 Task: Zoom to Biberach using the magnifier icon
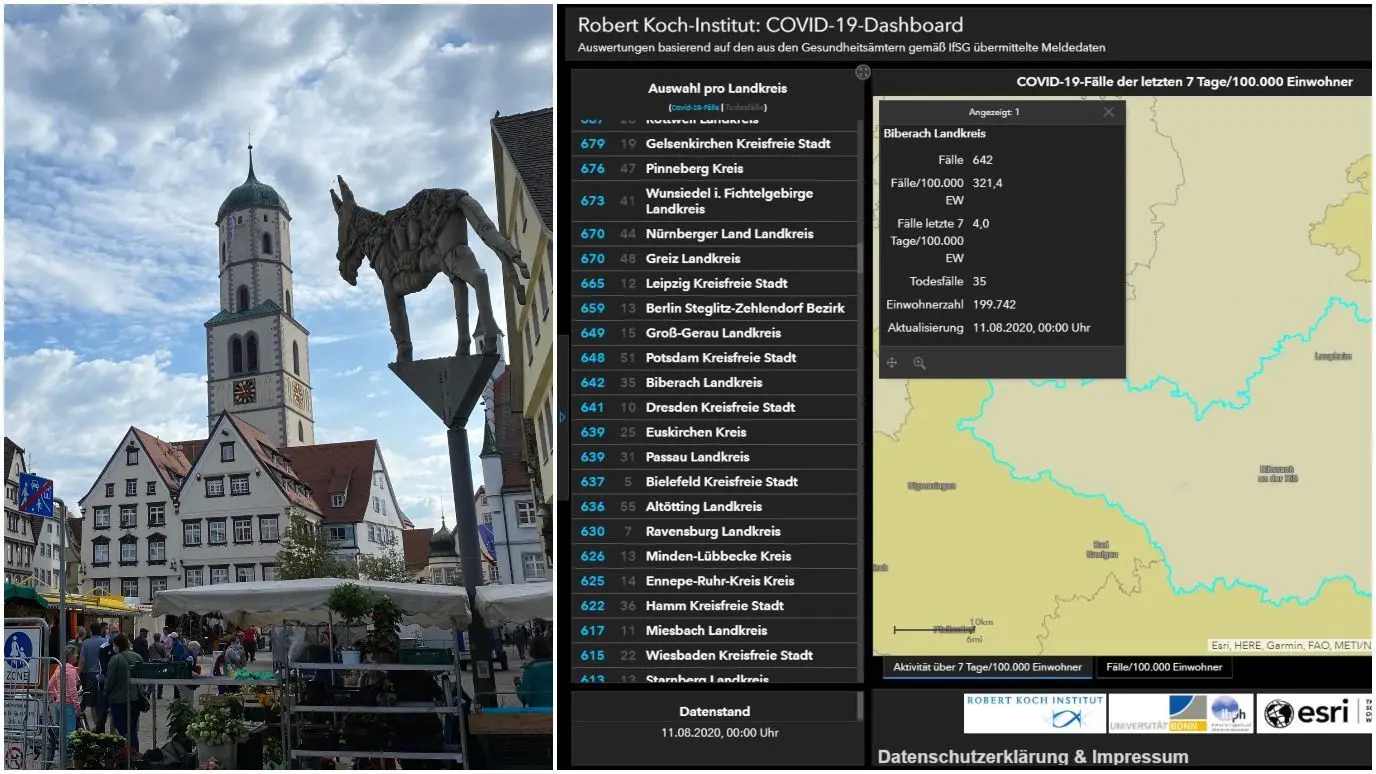(919, 363)
